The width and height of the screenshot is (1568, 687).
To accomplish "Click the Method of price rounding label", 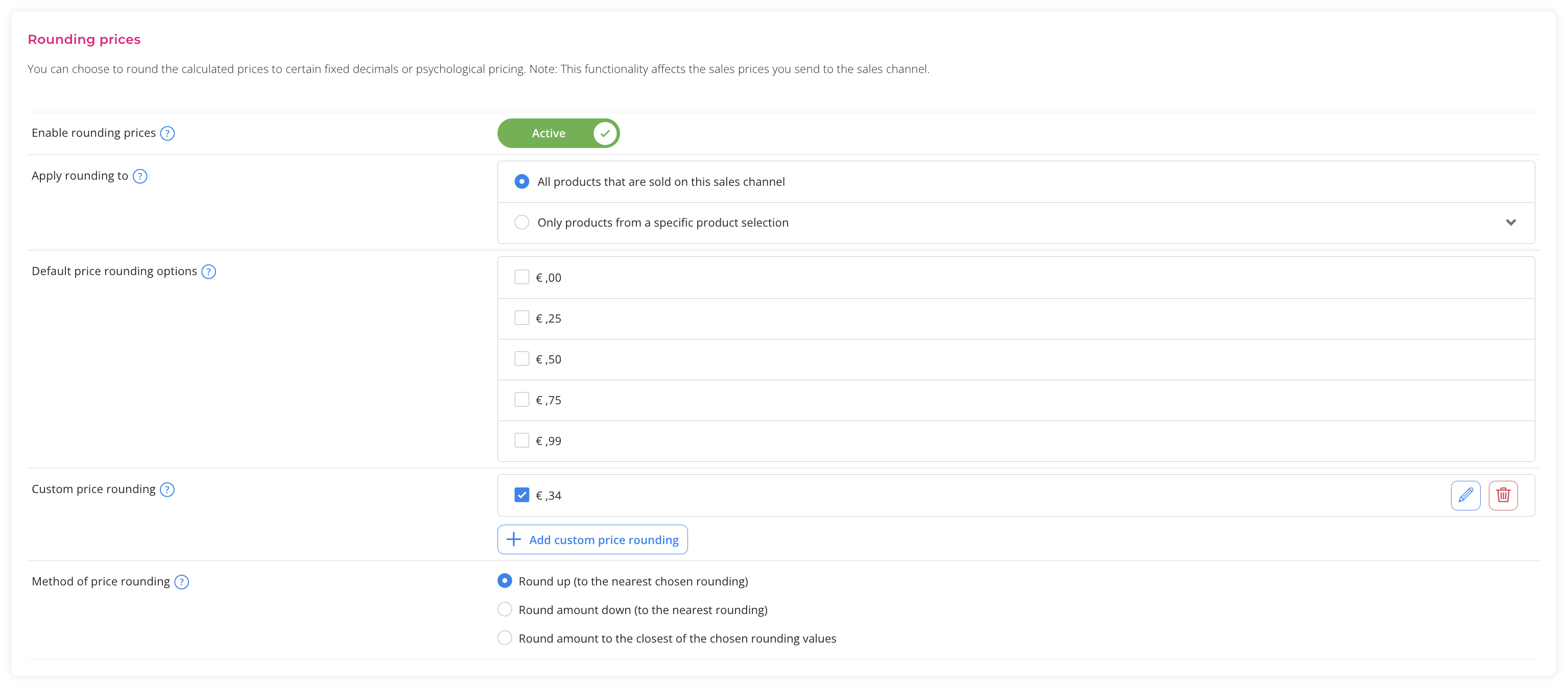I will [101, 582].
